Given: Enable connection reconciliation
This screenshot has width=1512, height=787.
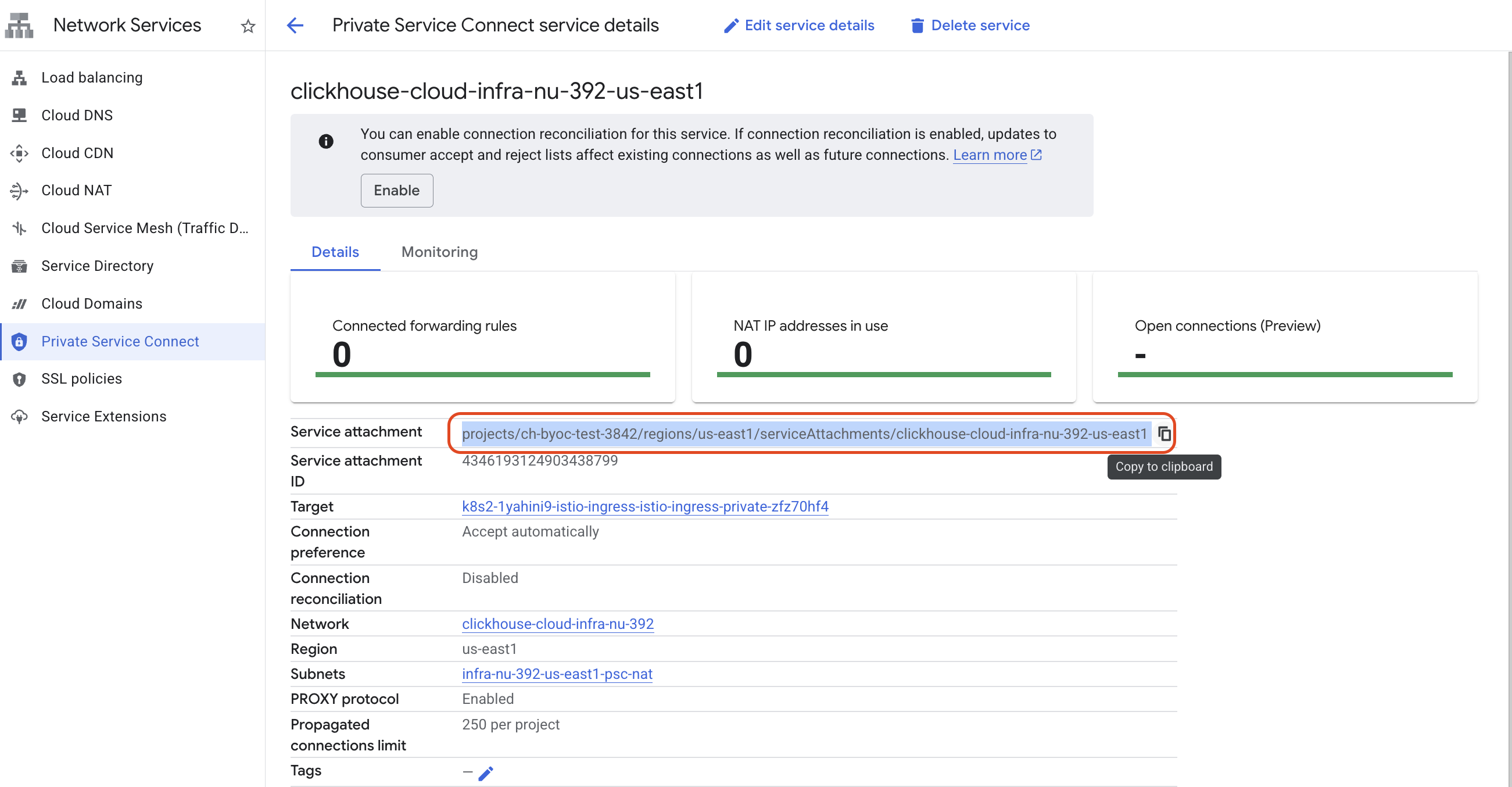Looking at the screenshot, I should click(x=396, y=190).
